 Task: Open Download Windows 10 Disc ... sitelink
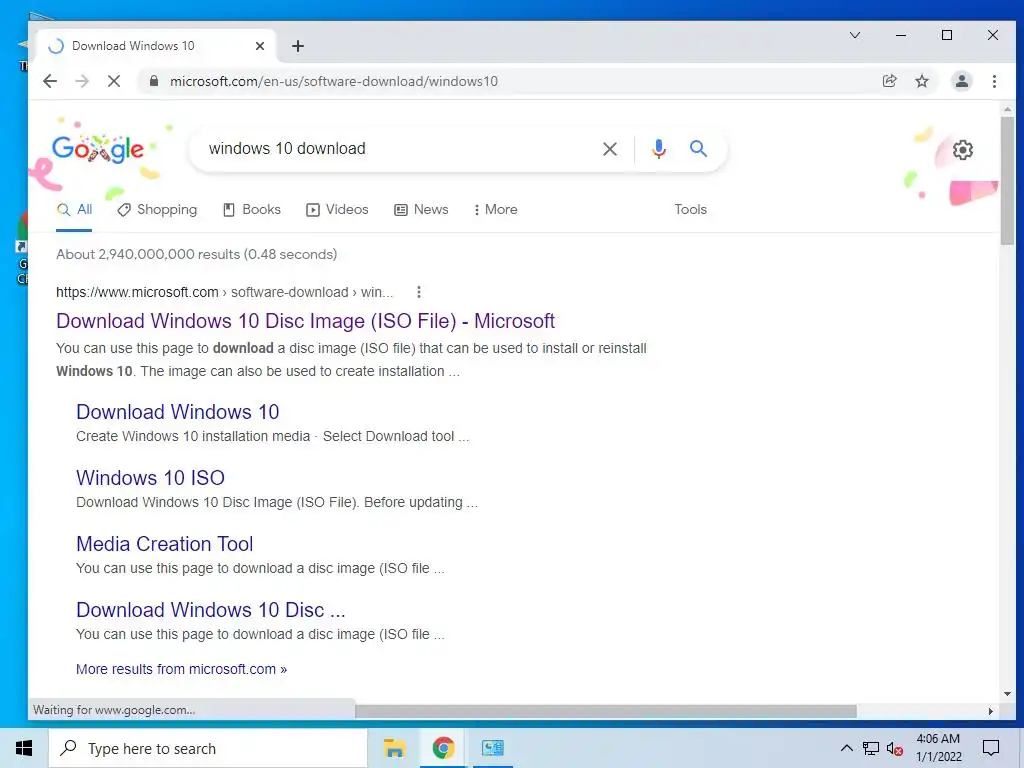click(x=210, y=610)
